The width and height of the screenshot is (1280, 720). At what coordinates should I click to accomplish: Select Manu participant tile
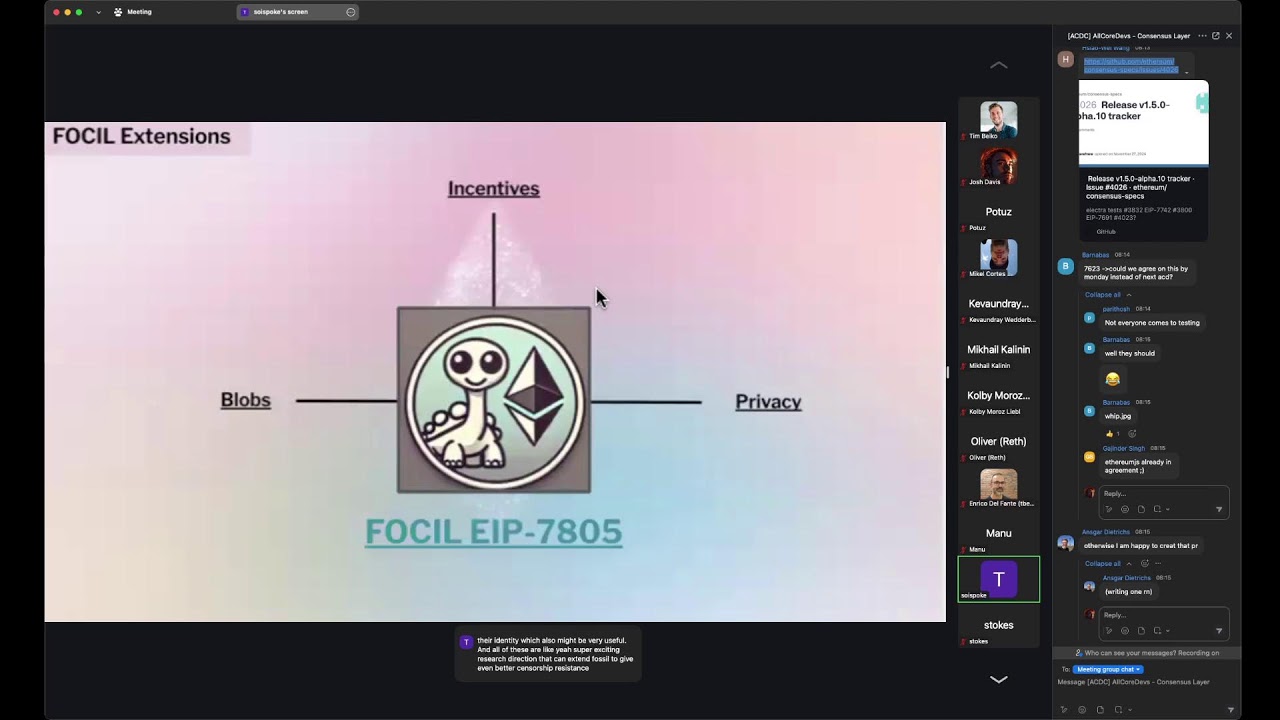click(998, 534)
